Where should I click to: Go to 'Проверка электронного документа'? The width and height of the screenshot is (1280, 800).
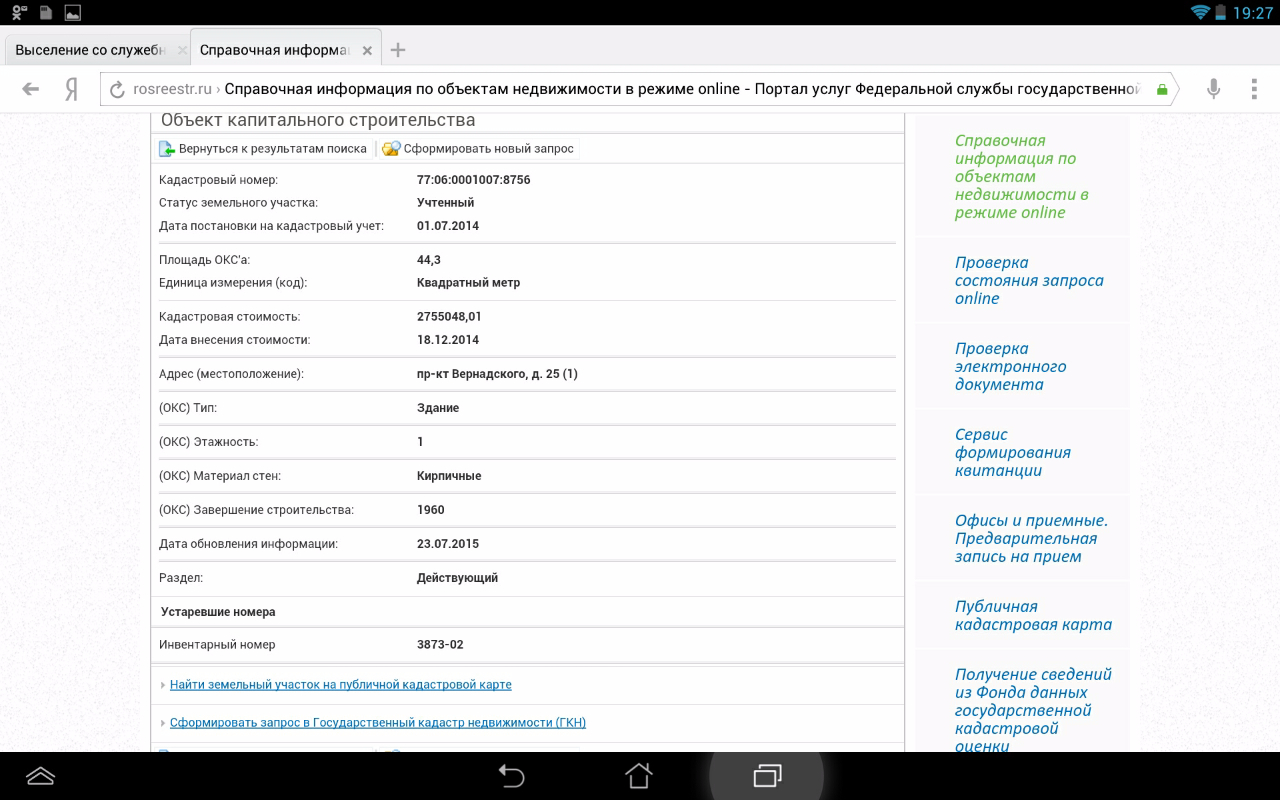coord(1010,366)
